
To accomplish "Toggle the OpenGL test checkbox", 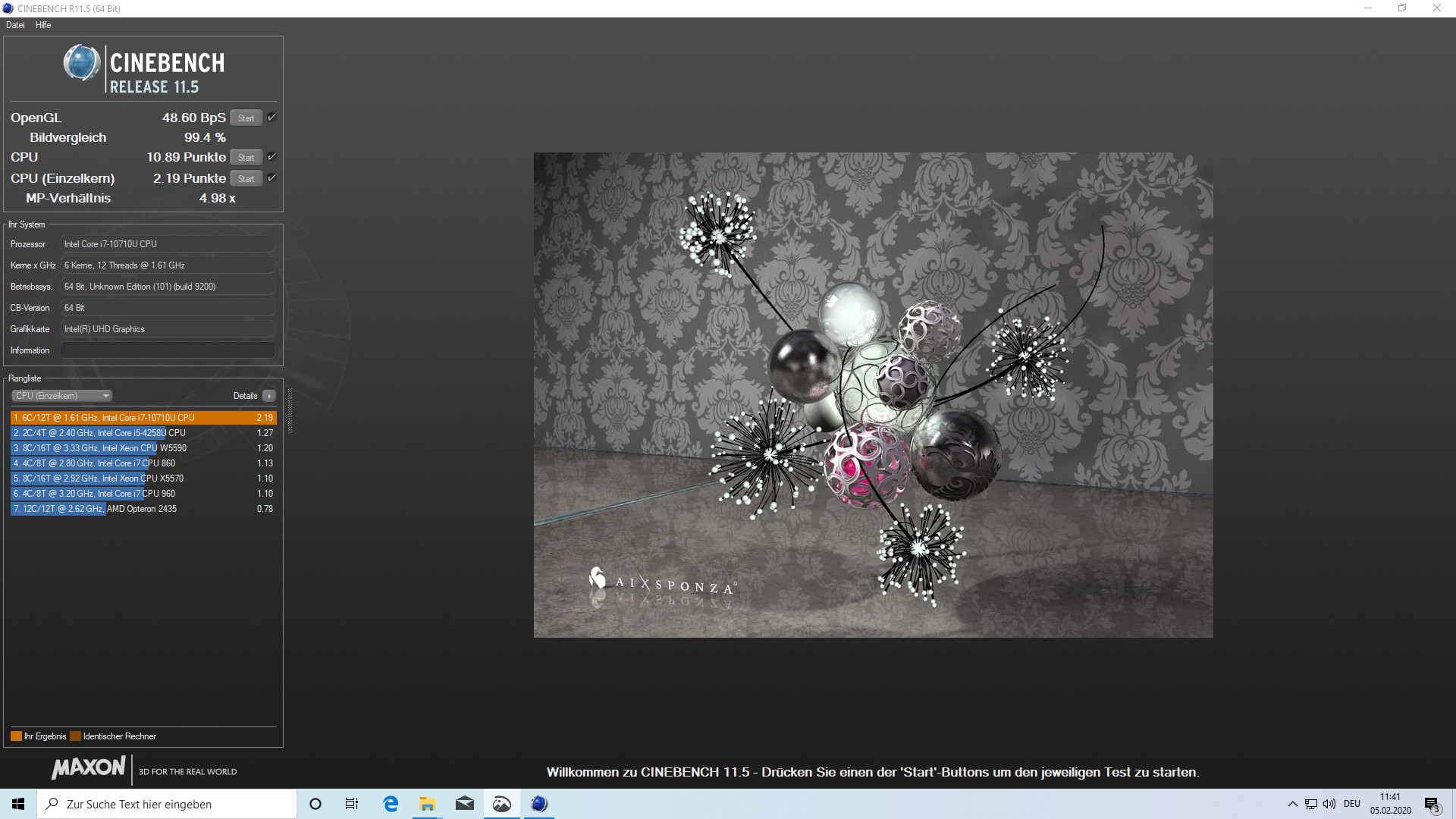I will [x=271, y=118].
